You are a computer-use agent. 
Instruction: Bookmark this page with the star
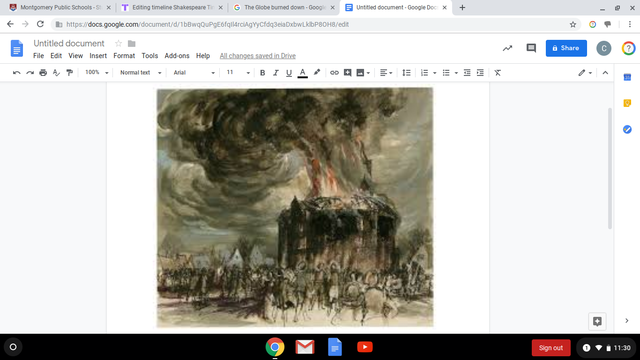(573, 24)
